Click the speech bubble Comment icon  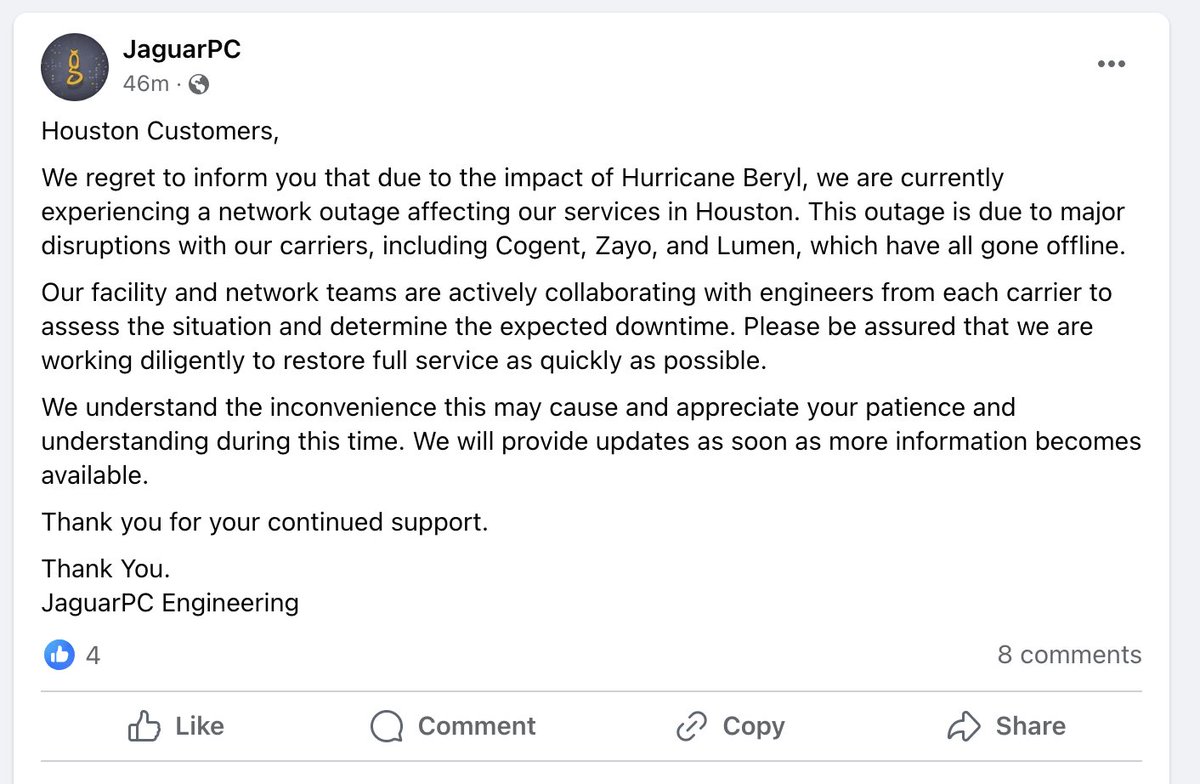tap(386, 726)
